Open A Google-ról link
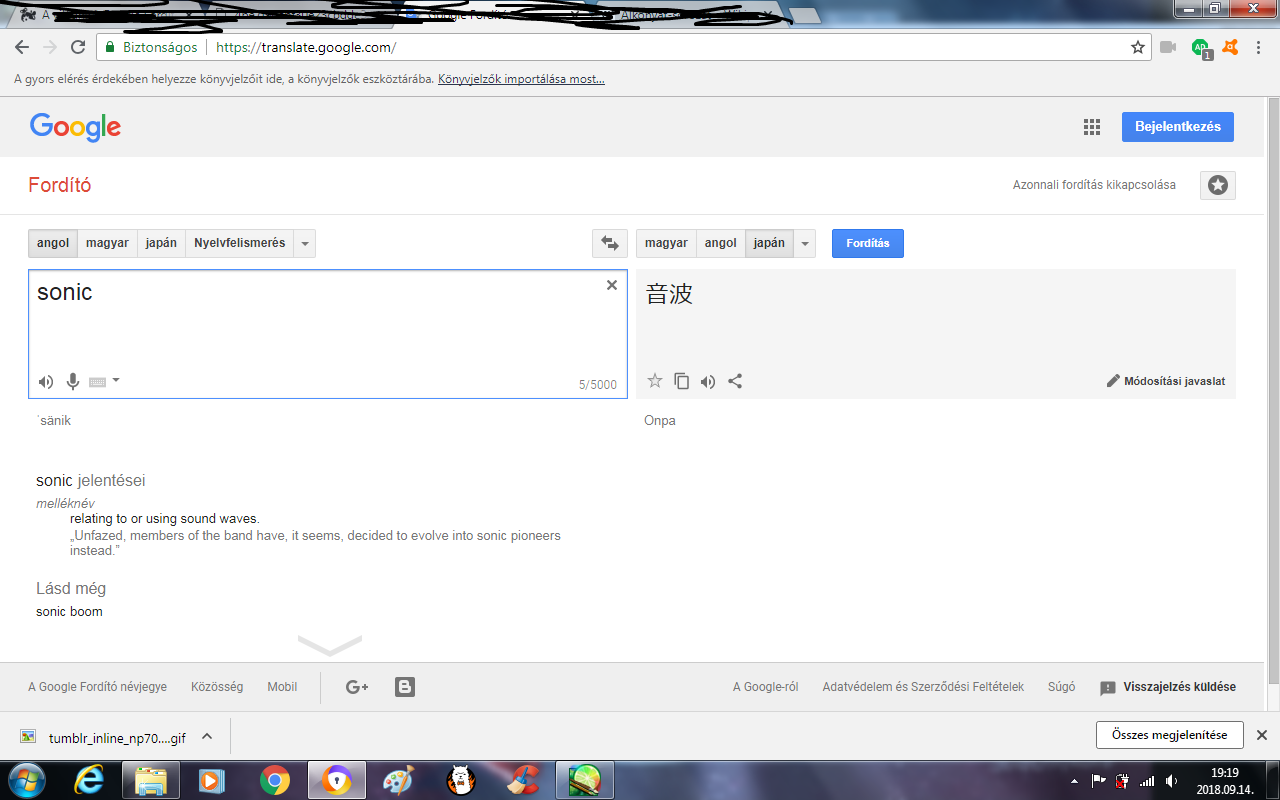 click(766, 687)
